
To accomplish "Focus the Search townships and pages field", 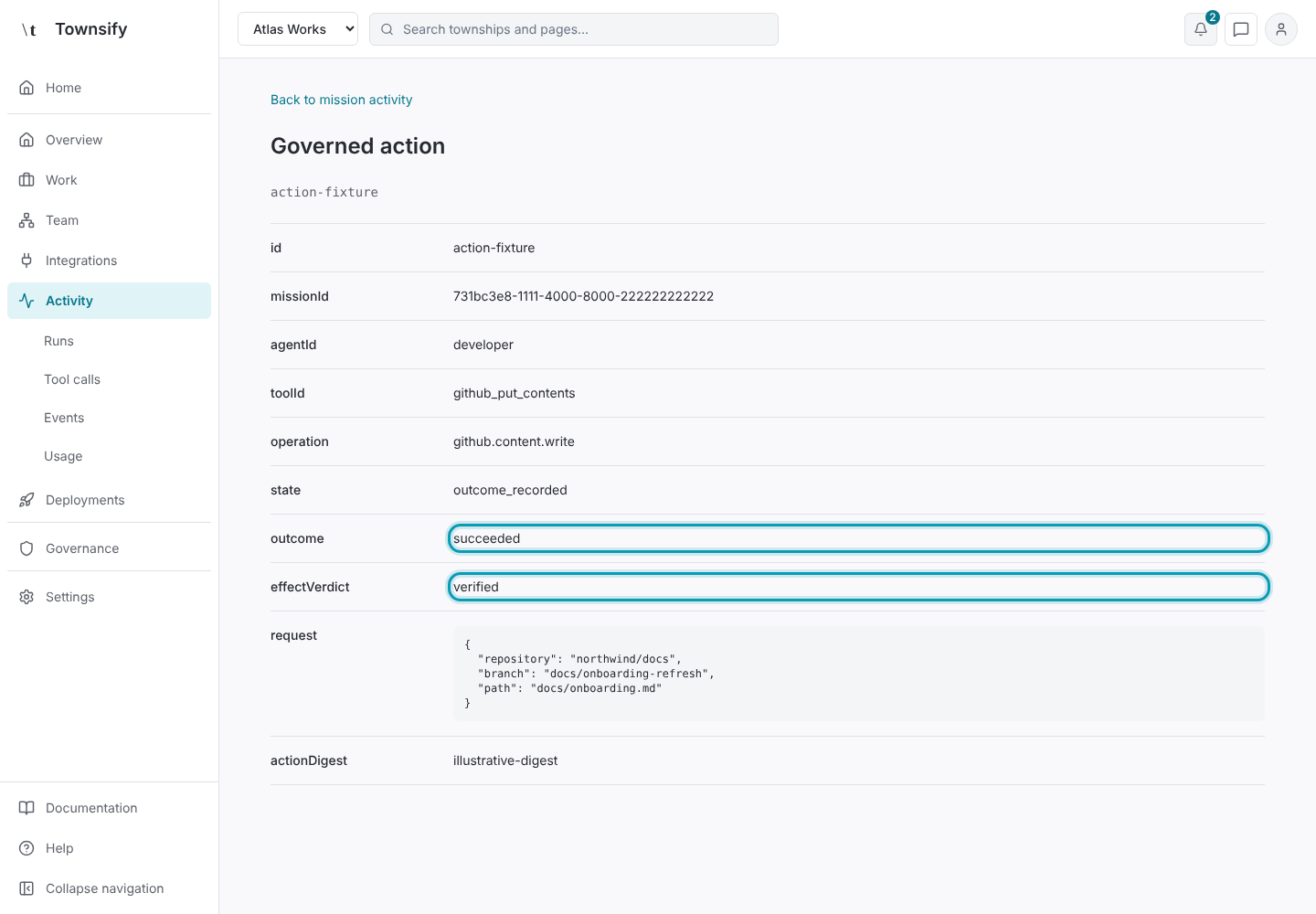I will pyautogui.click(x=574, y=29).
